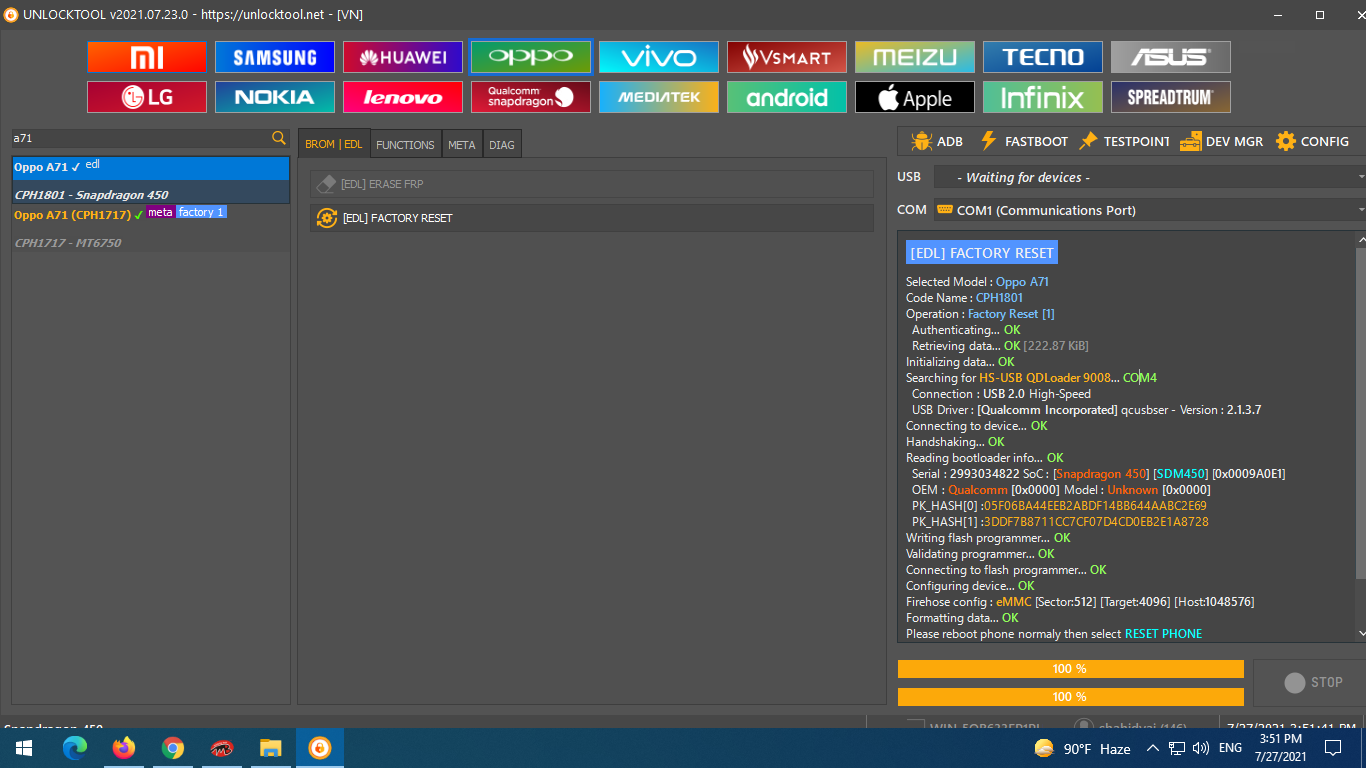Viewport: 1366px width, 768px height.
Task: Open the TESTPOINT reference
Action: [x=1124, y=141]
